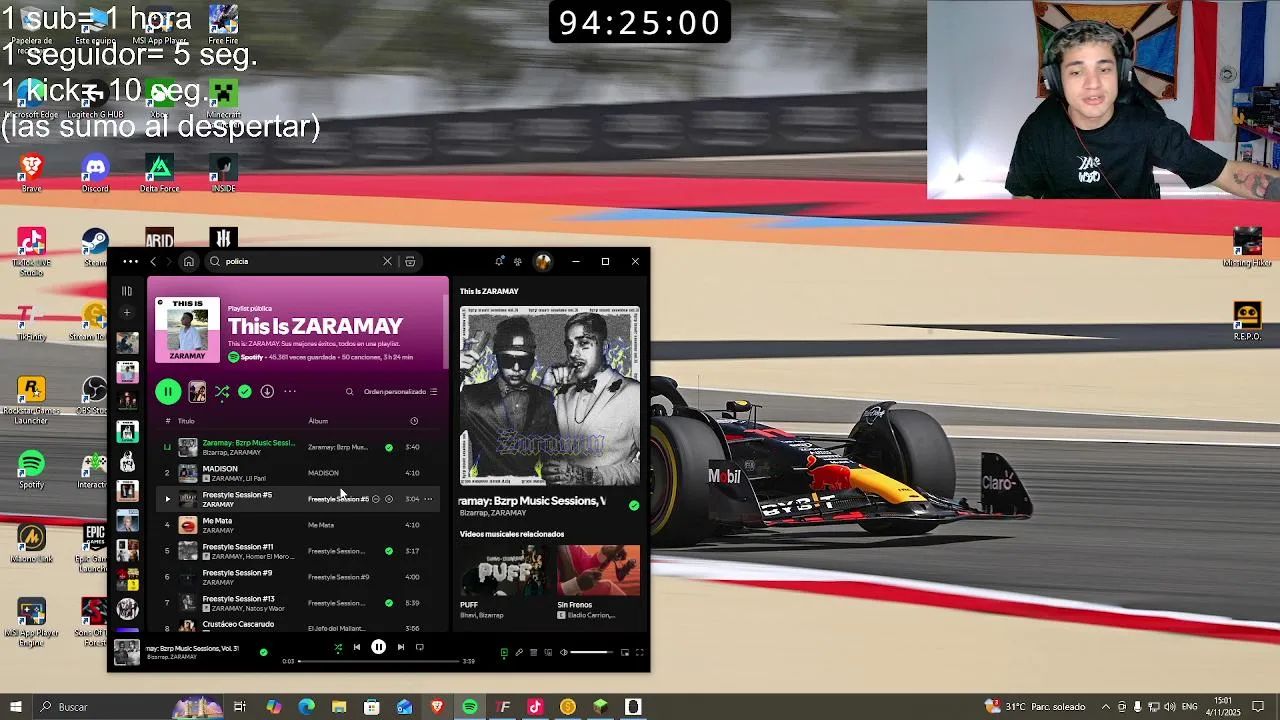1280x720 pixels.
Task: Hide Freestyle Session #5 using the minus circle icon
Action: pyautogui.click(x=376, y=499)
